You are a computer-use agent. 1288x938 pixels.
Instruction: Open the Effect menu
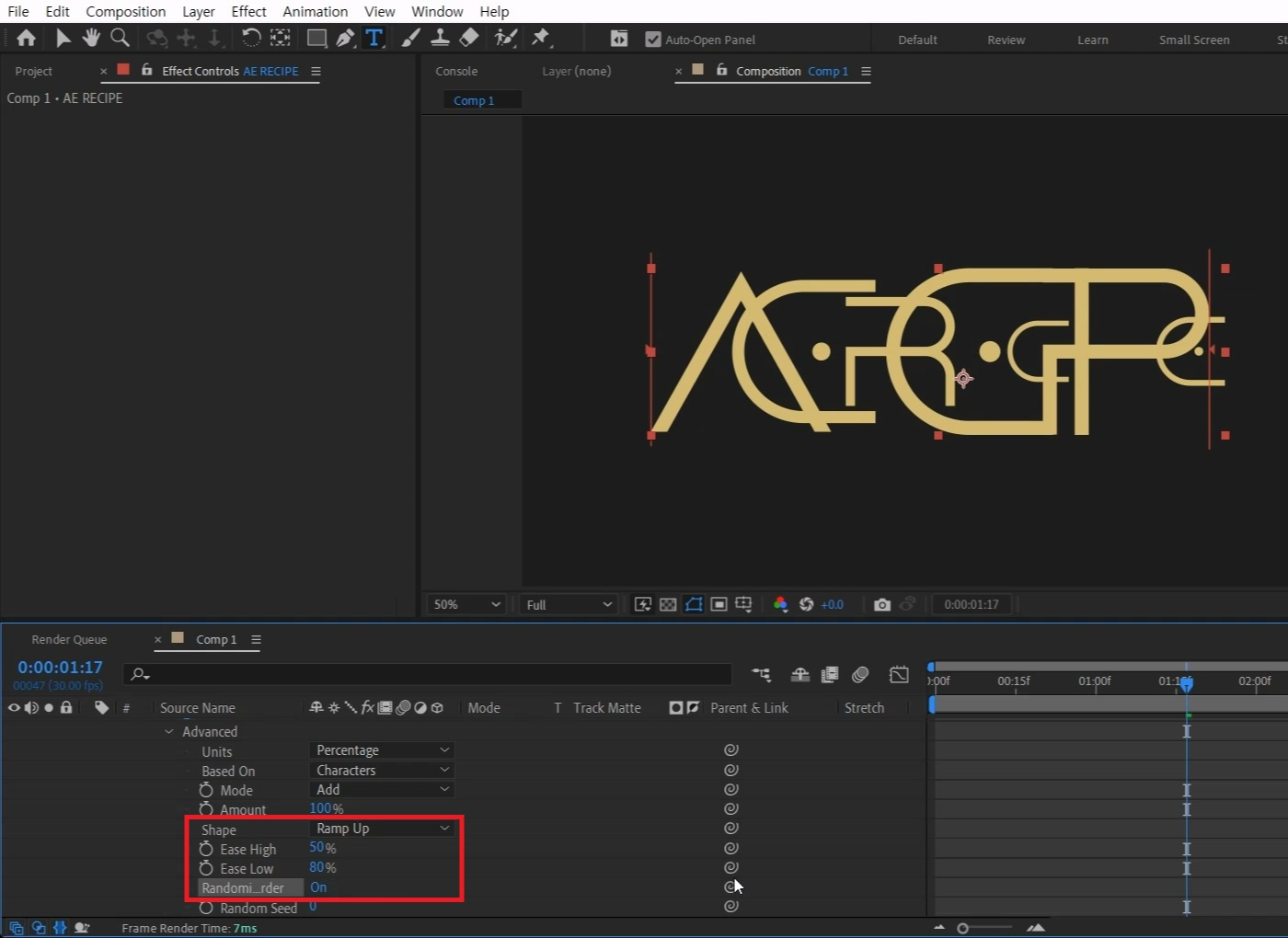(248, 11)
